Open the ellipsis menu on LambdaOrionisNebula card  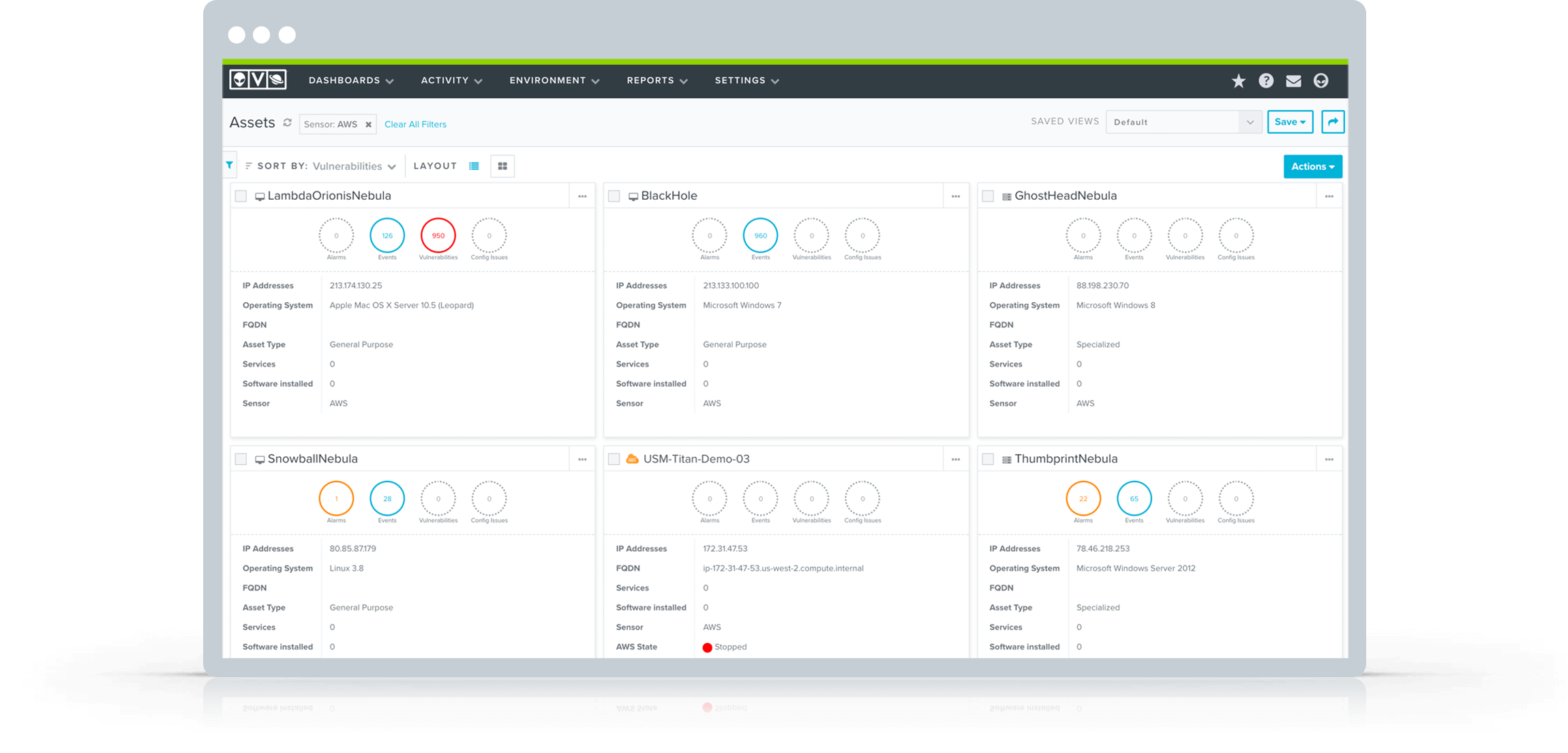click(x=582, y=196)
